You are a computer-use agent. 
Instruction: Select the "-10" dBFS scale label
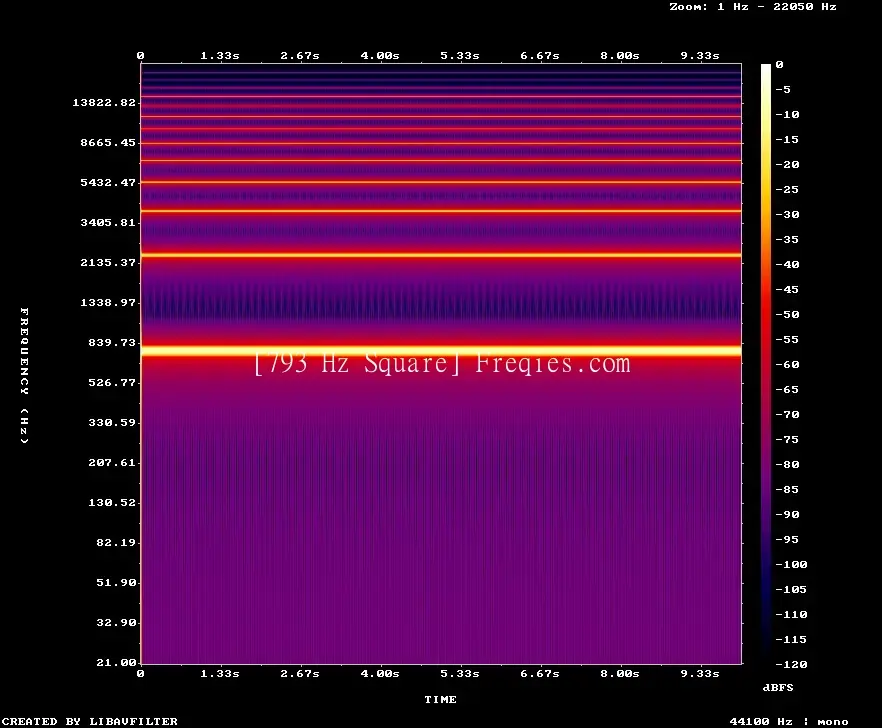point(787,115)
